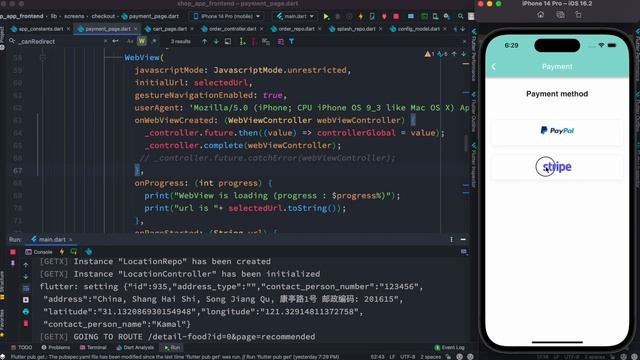Click the checkout breadcrumb folder

pyautogui.click(x=103, y=16)
